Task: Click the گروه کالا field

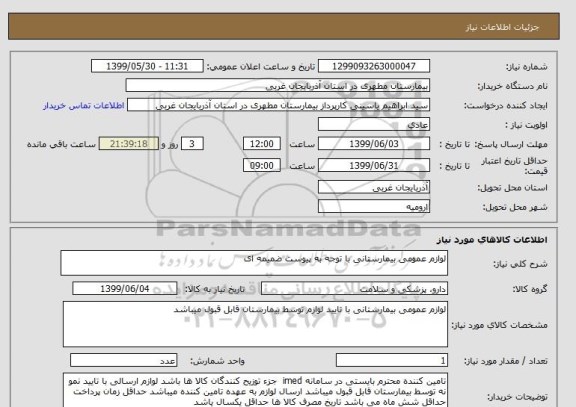Action: point(354,289)
